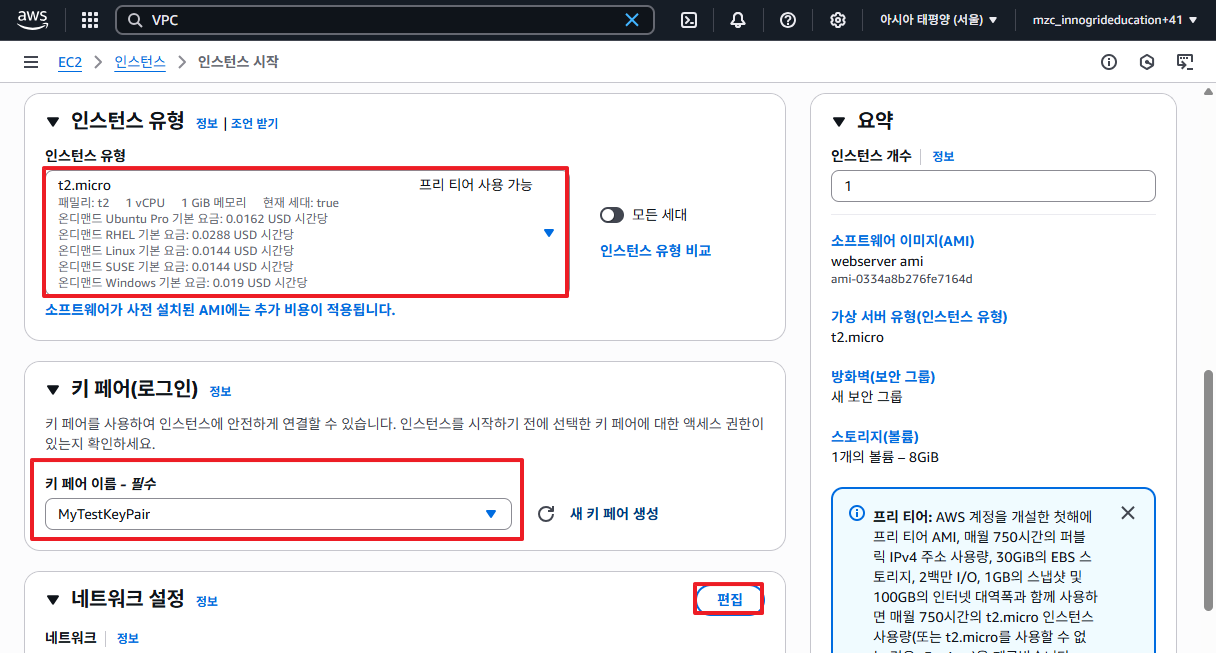Open the notifications bell
This screenshot has height=653, width=1216.
(738, 20)
